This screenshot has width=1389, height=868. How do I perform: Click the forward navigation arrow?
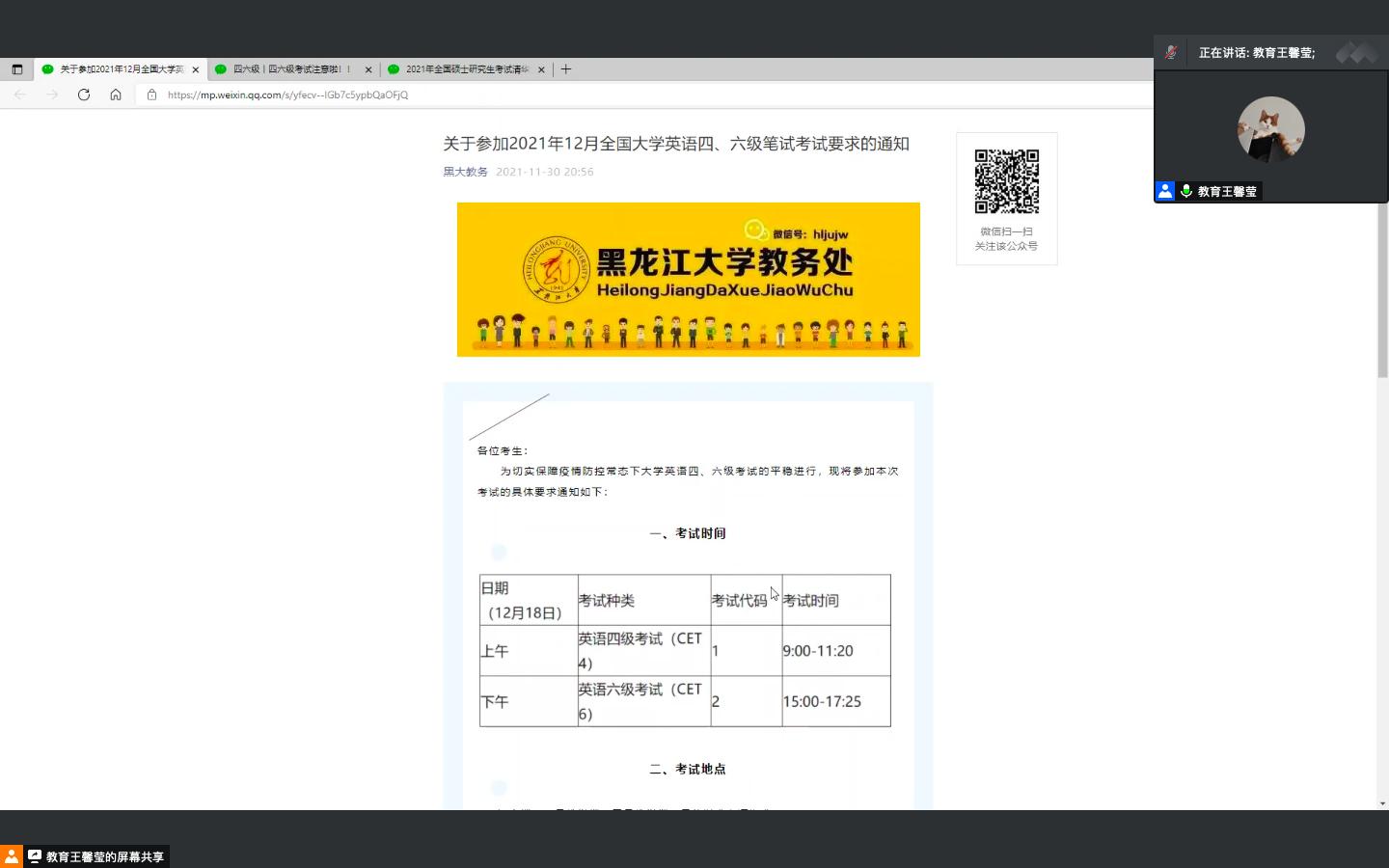[52, 95]
